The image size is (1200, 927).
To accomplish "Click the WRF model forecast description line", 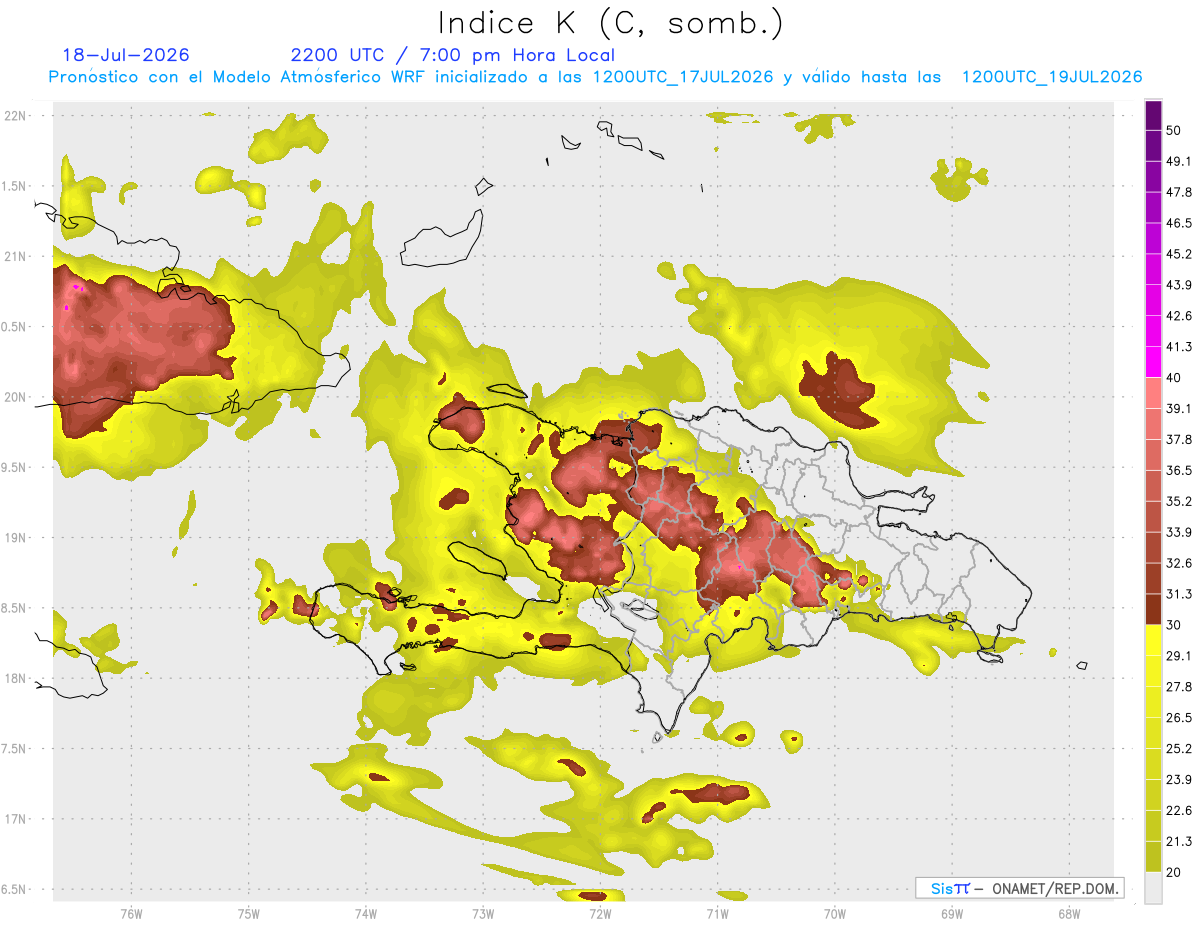I will coord(595,77).
